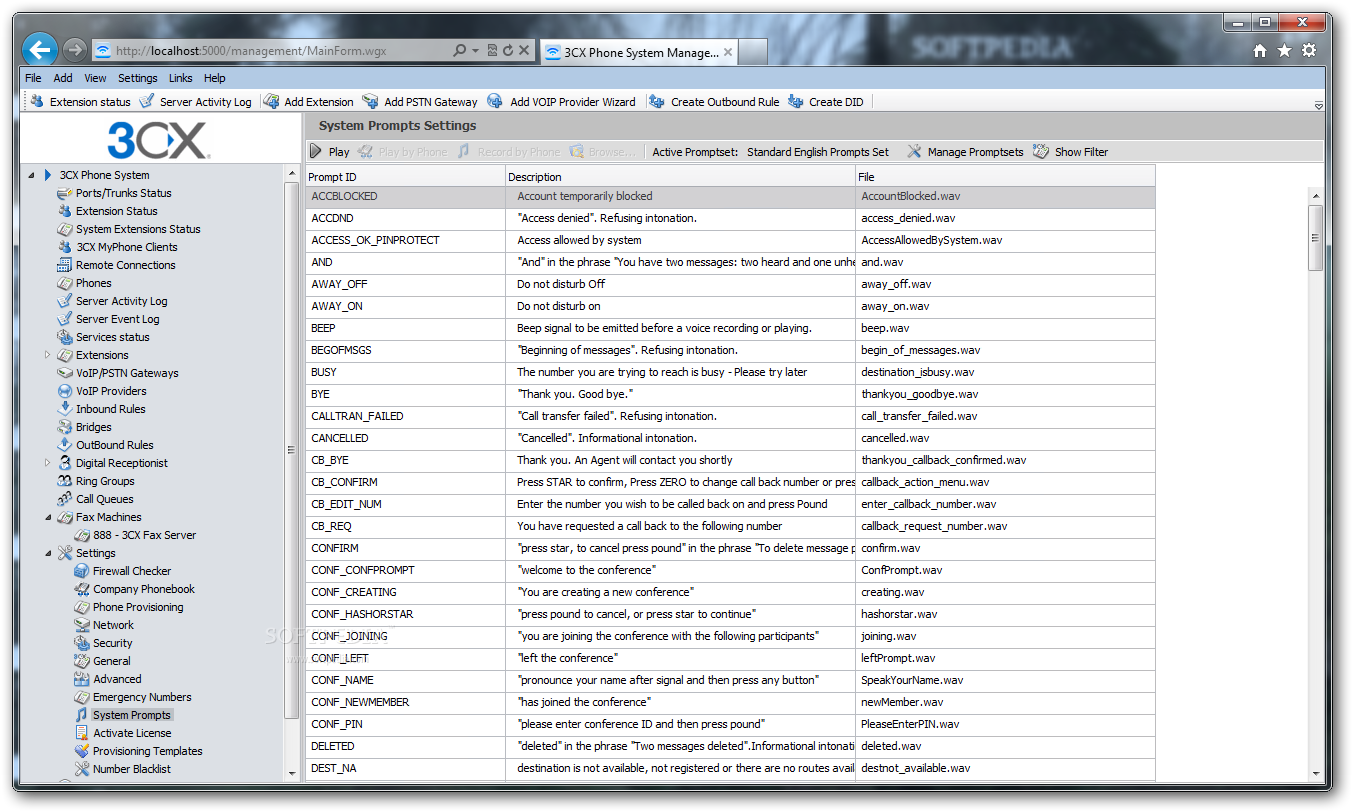Open Server Event Log in sidebar

click(x=117, y=319)
